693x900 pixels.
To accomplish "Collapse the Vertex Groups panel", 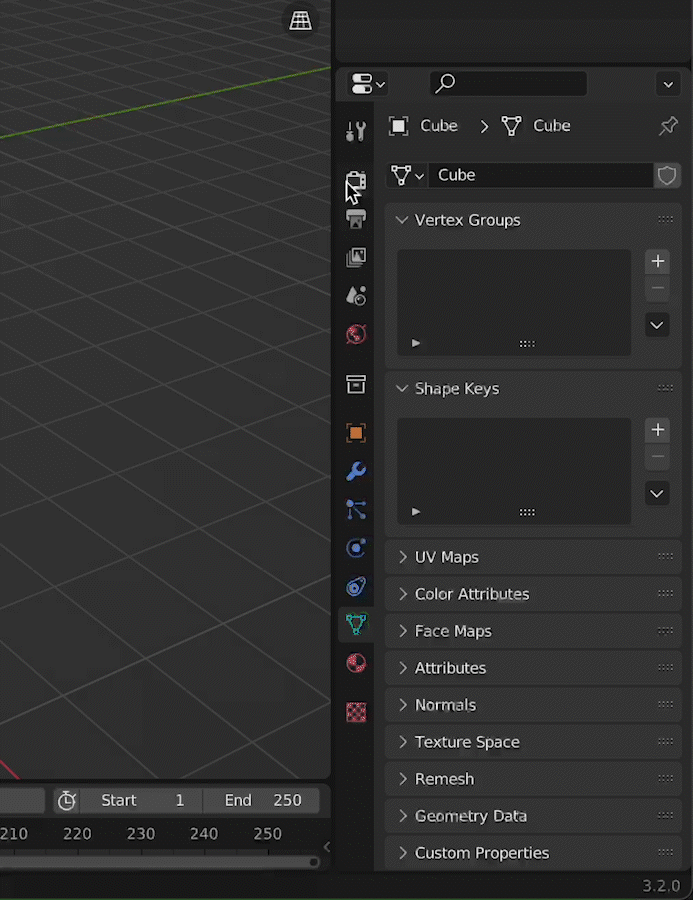I will [x=467, y=220].
